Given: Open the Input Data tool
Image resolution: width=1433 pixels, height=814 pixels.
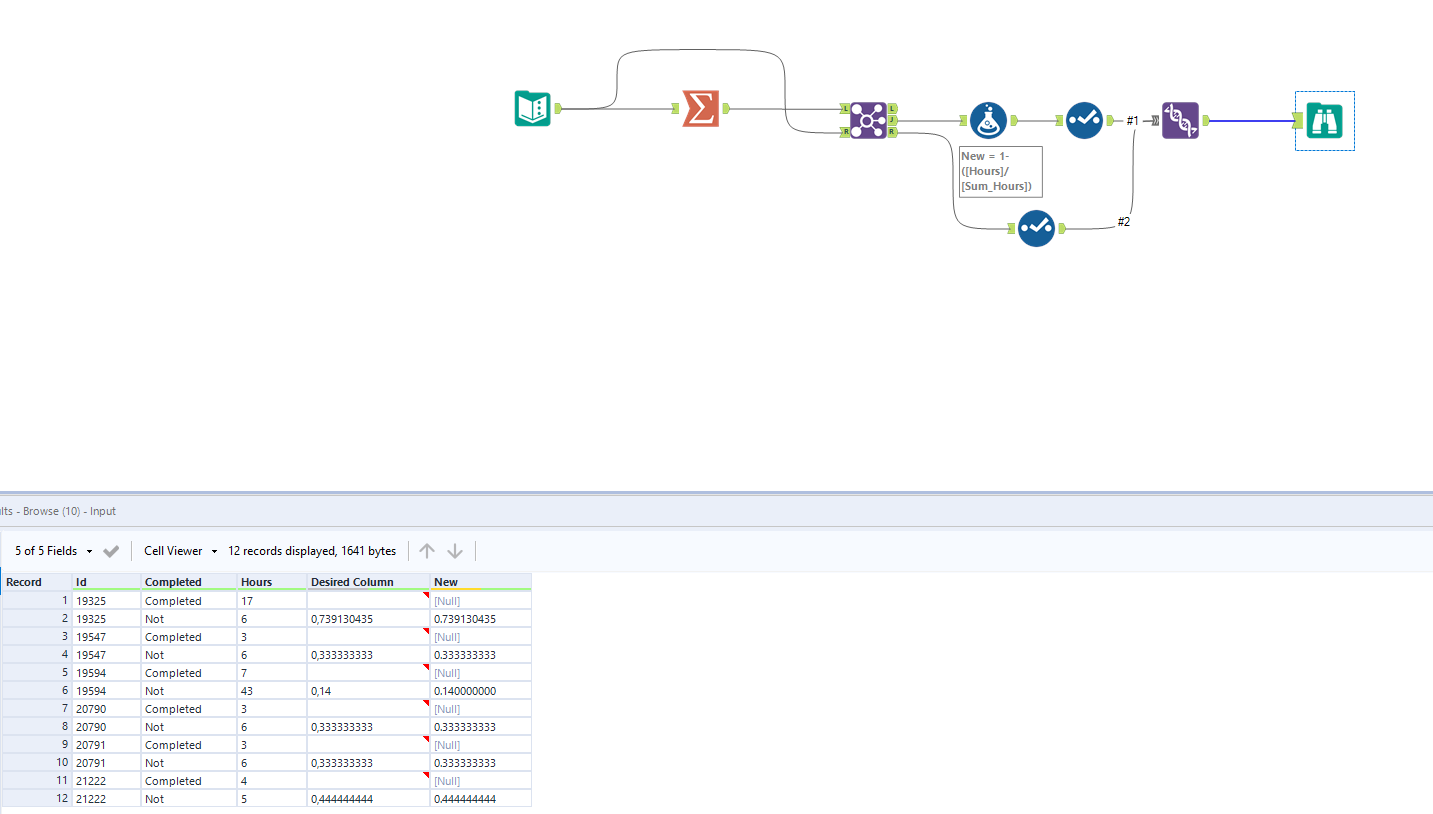Looking at the screenshot, I should pyautogui.click(x=532, y=108).
